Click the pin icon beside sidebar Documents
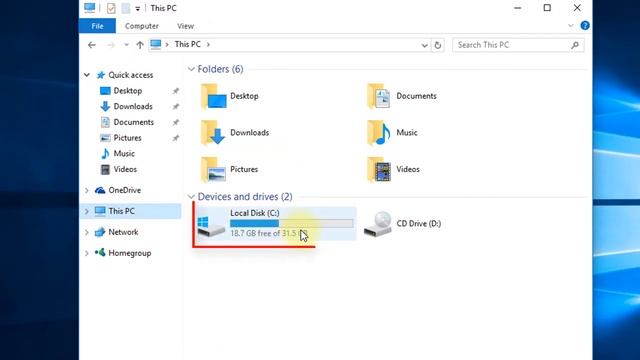Image resolution: width=640 pixels, height=360 pixels. pyautogui.click(x=176, y=122)
